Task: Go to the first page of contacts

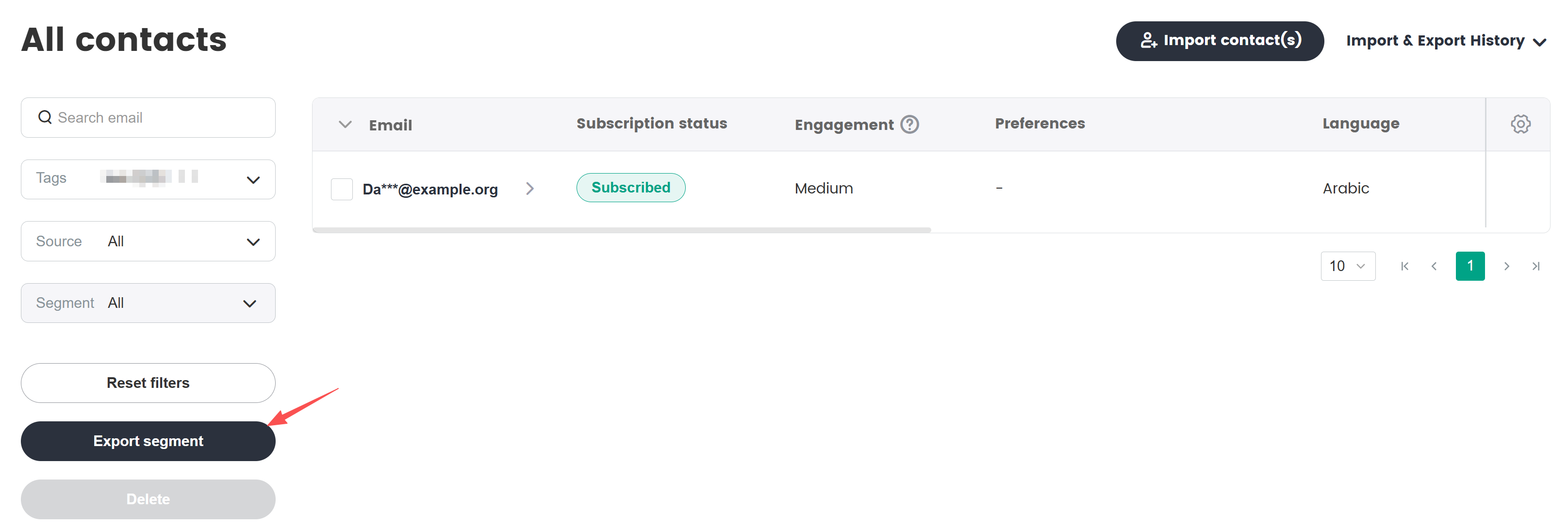Action: click(x=1405, y=266)
